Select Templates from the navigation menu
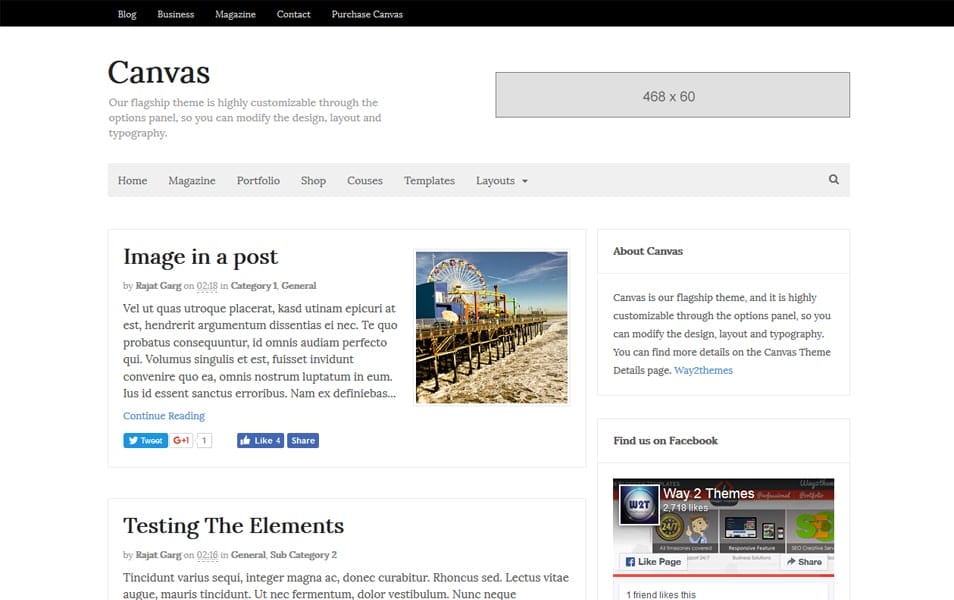 [429, 181]
